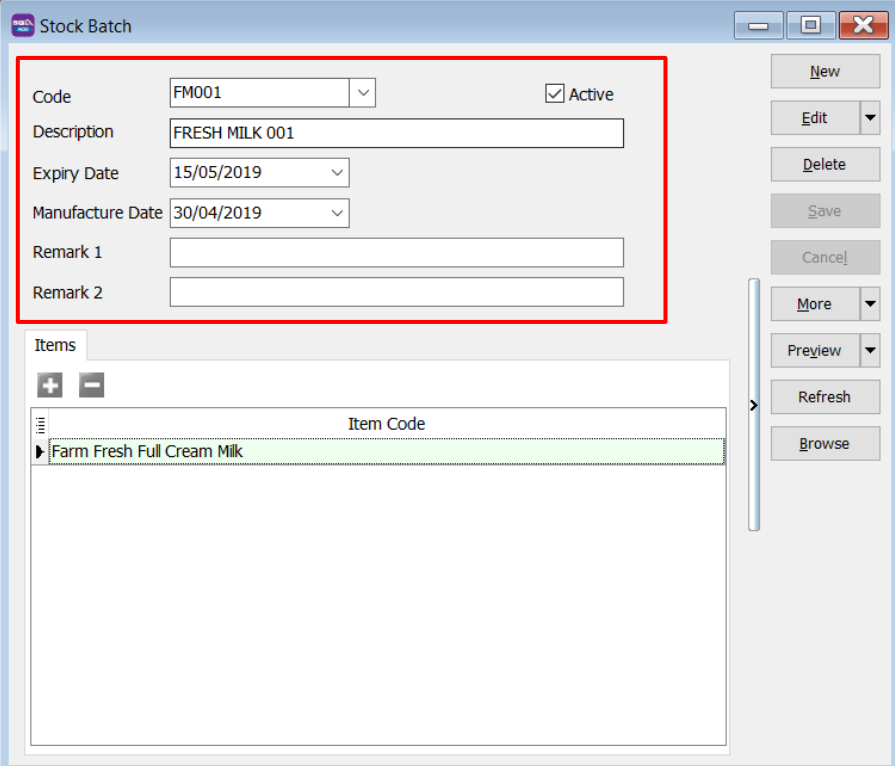Click the minus icon to remove item
Screen dimensions: 895x766
(x=91, y=385)
